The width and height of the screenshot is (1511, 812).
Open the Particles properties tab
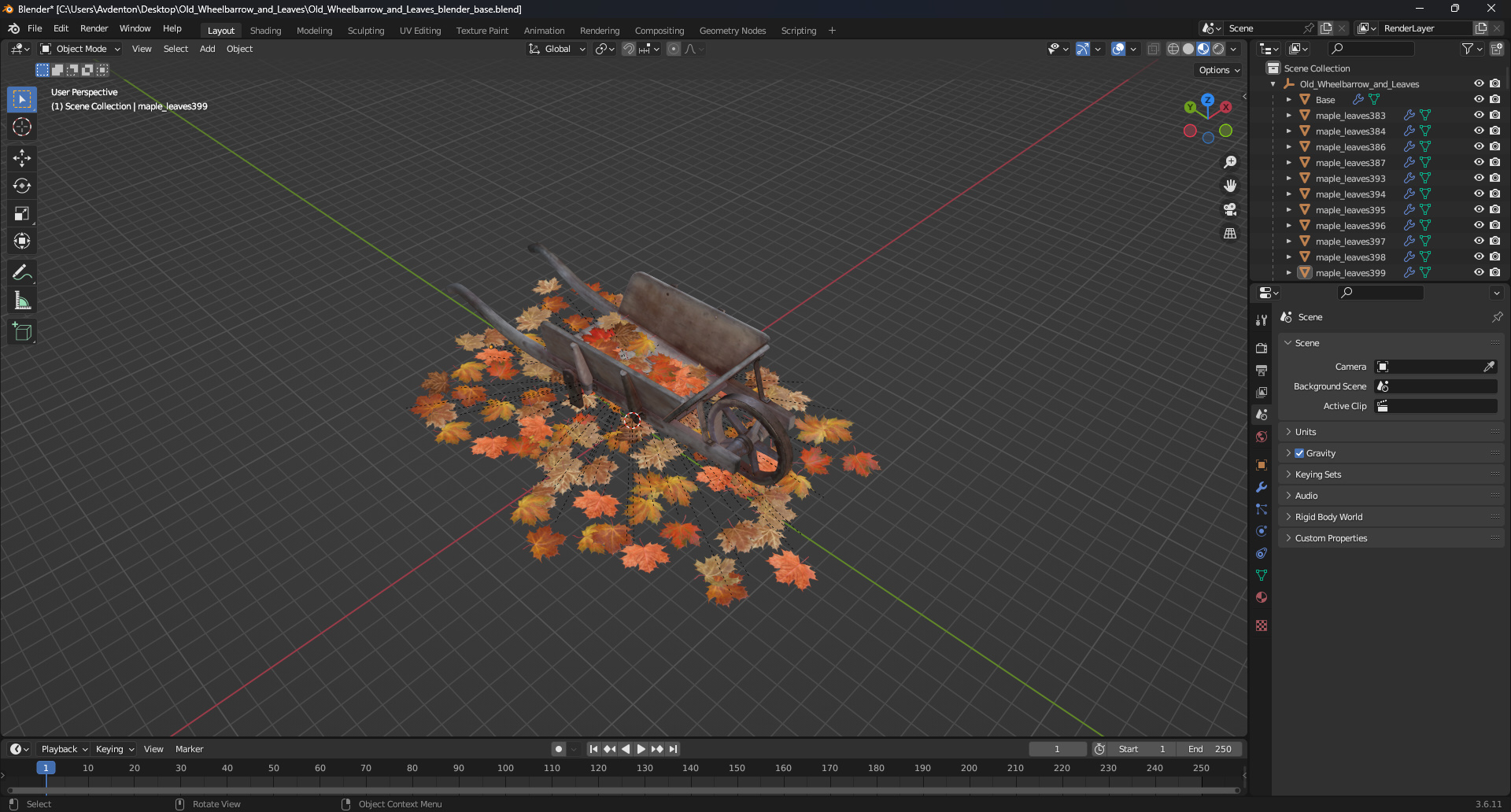(x=1262, y=509)
